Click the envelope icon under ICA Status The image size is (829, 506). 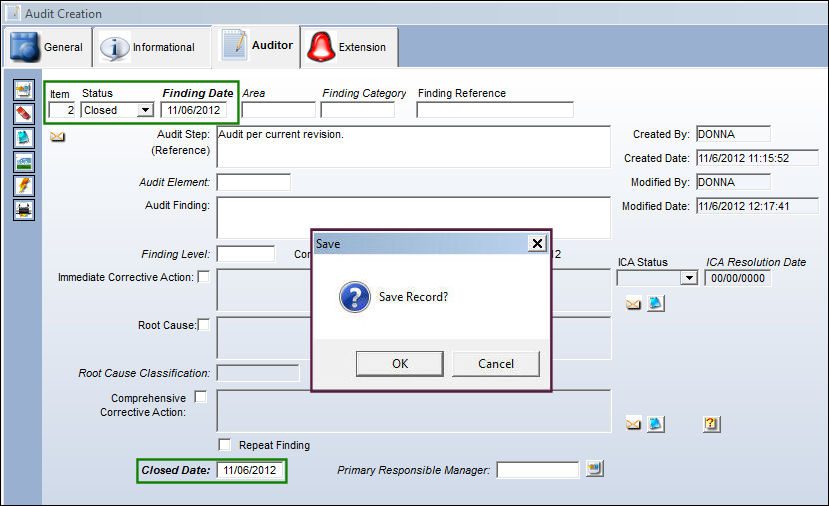tap(633, 304)
